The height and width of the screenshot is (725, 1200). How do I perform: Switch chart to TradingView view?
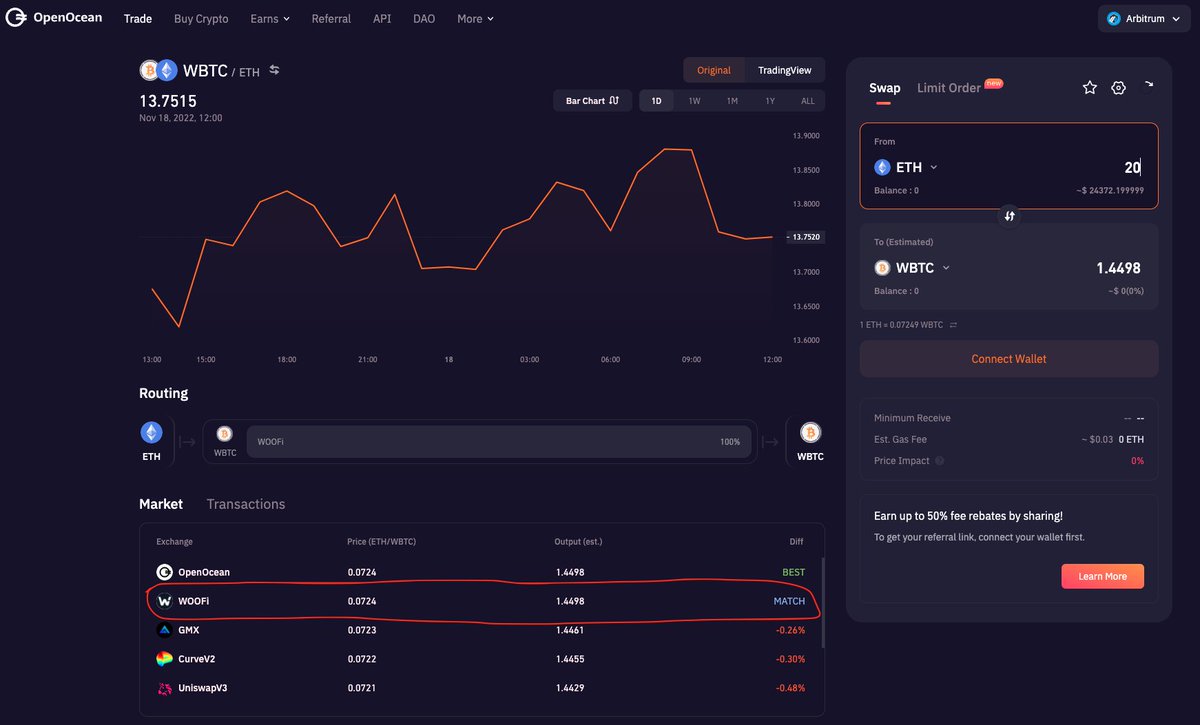click(785, 70)
